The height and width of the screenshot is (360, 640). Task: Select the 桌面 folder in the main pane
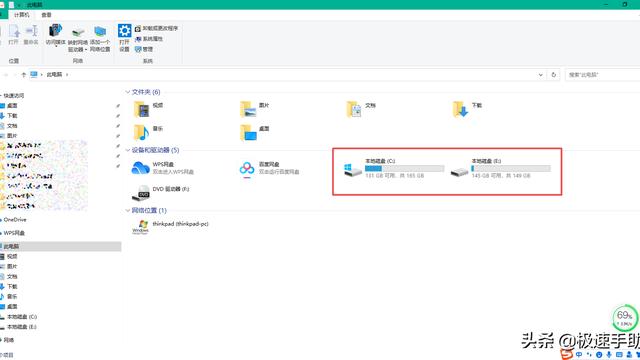click(x=255, y=132)
